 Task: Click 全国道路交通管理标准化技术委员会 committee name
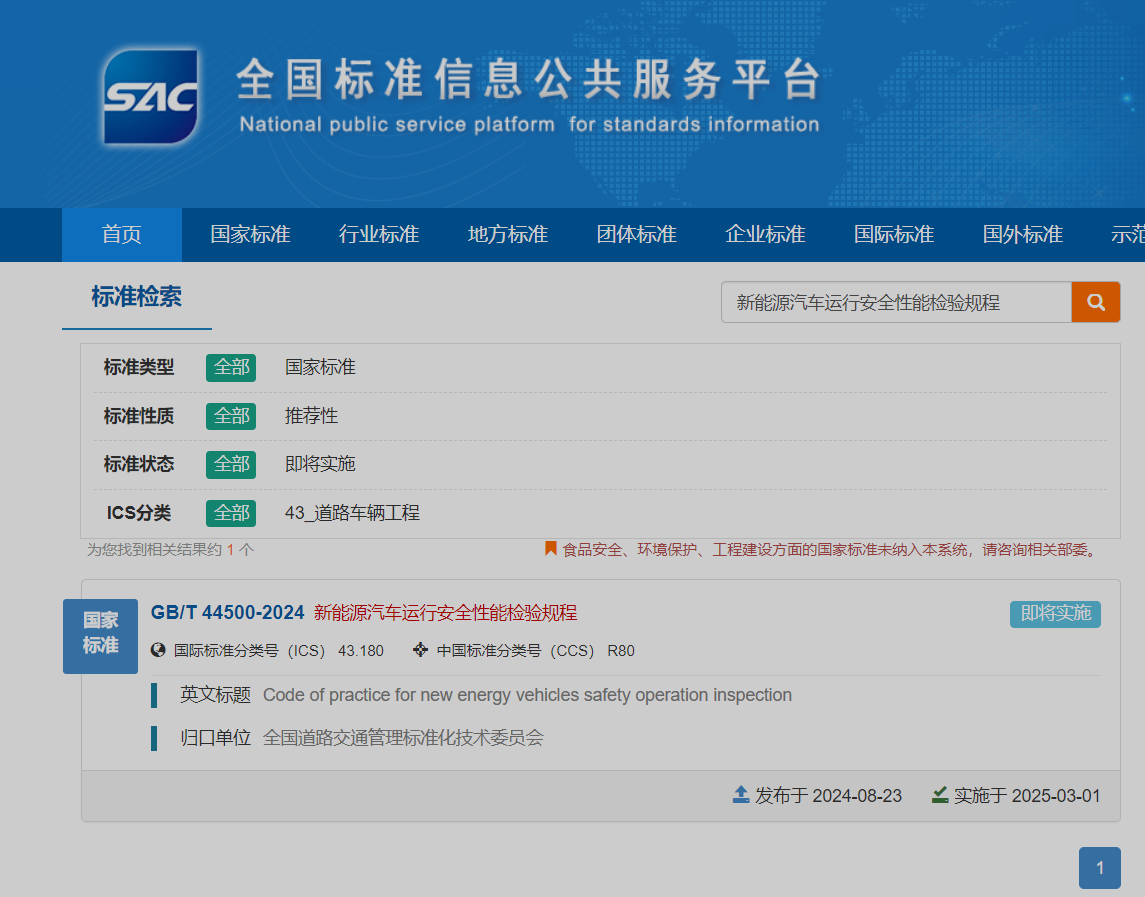(x=403, y=738)
